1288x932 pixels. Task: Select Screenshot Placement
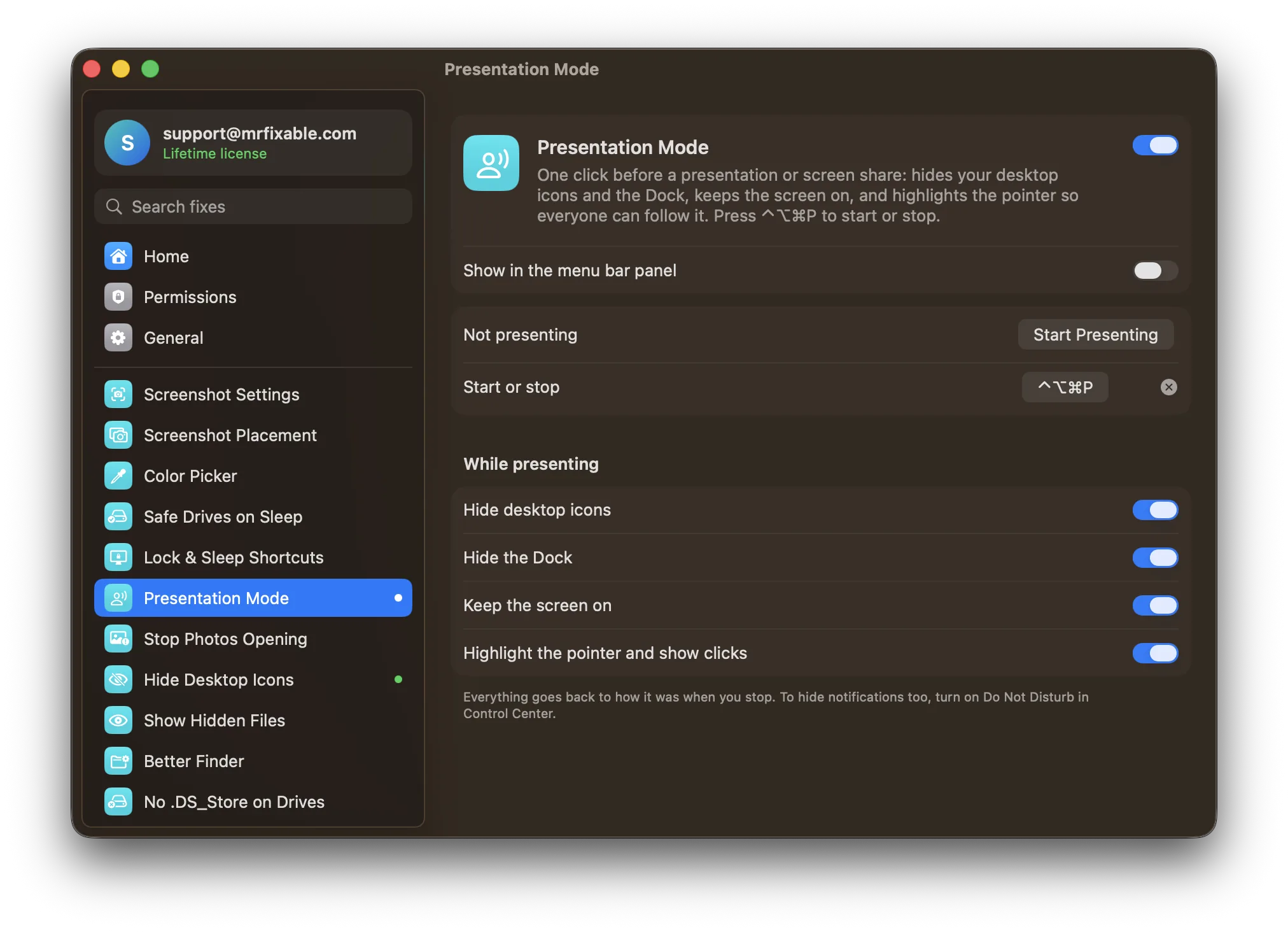(x=253, y=435)
